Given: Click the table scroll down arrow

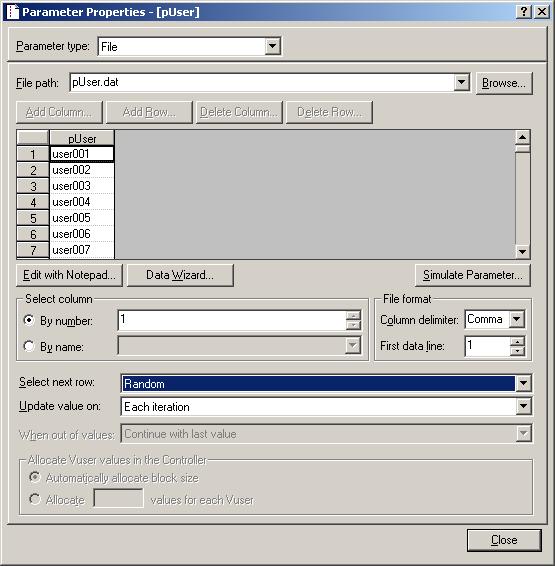Looking at the screenshot, I should (522, 251).
